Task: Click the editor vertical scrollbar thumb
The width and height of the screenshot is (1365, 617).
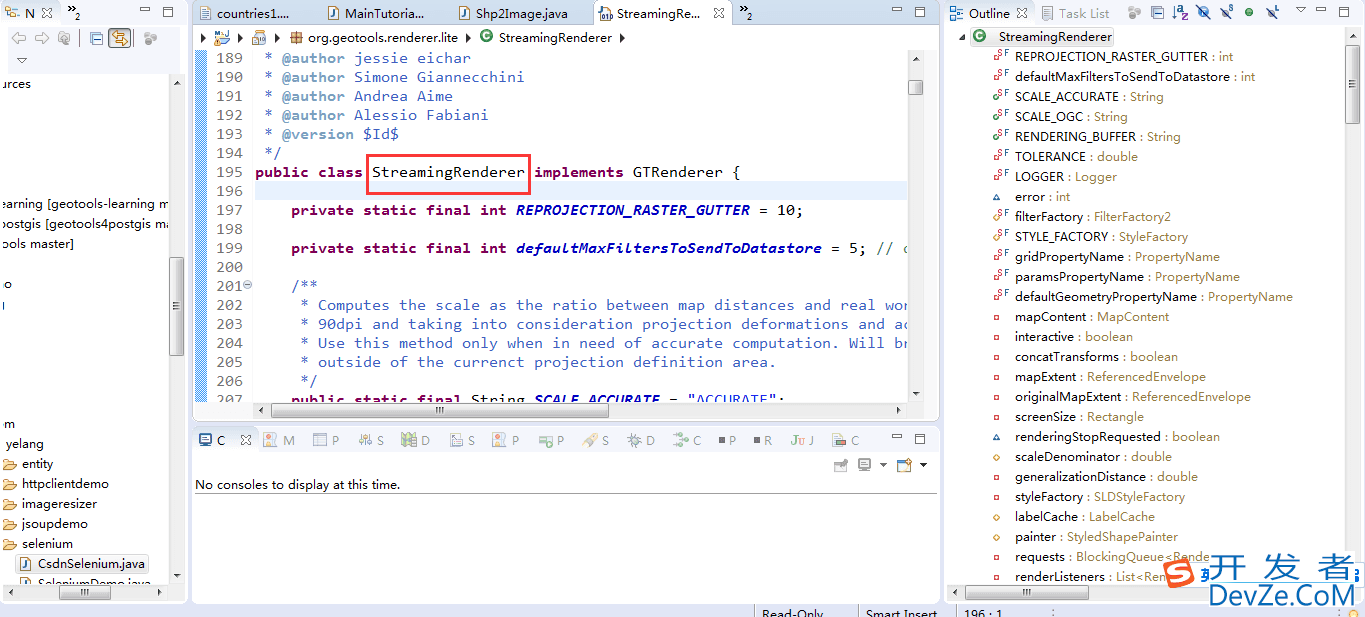Action: tap(915, 87)
